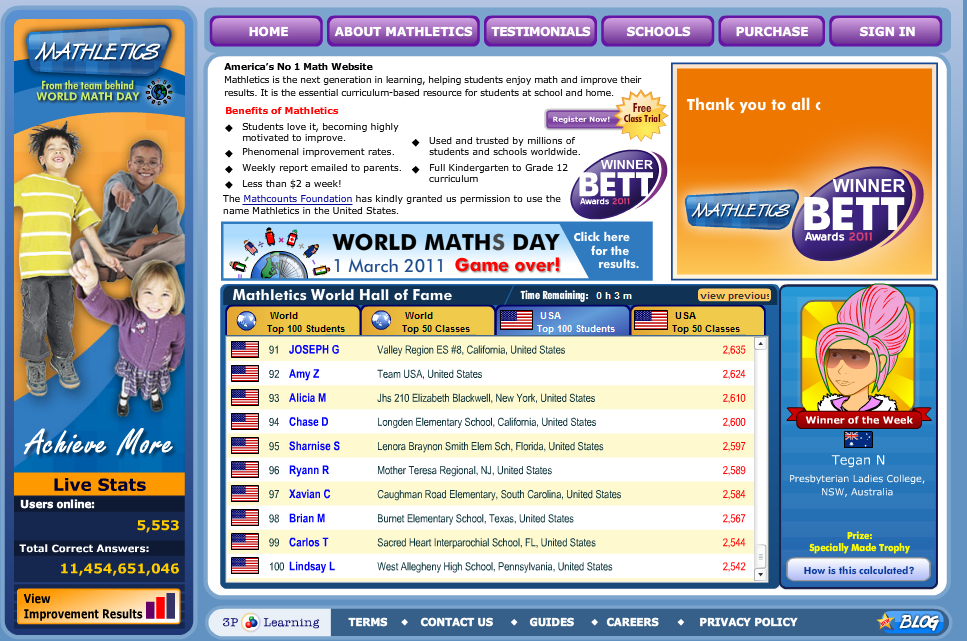Click the US flag beside Carlos T

pos(245,542)
